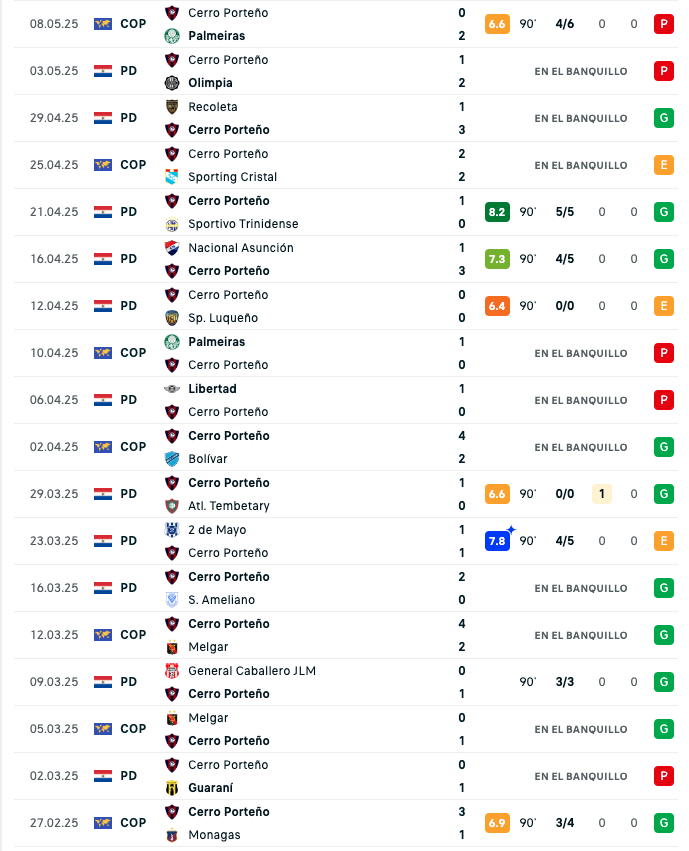Open the 8.2 rating badge
This screenshot has height=851, width=689.
tap(497, 212)
